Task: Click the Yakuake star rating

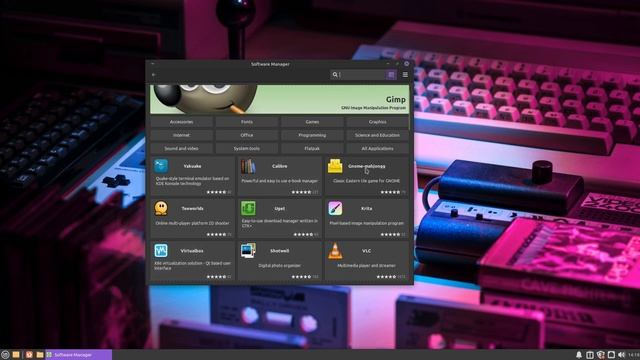Action: (216, 192)
